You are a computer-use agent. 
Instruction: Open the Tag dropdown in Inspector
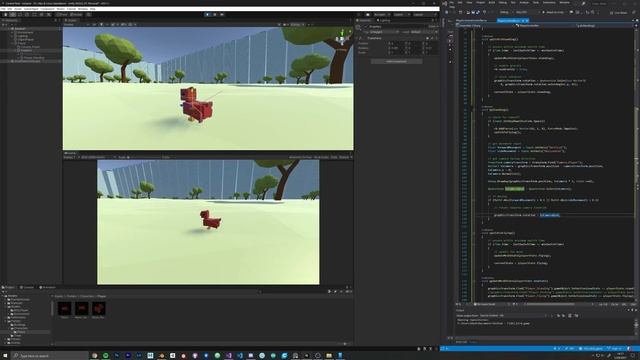point(384,32)
